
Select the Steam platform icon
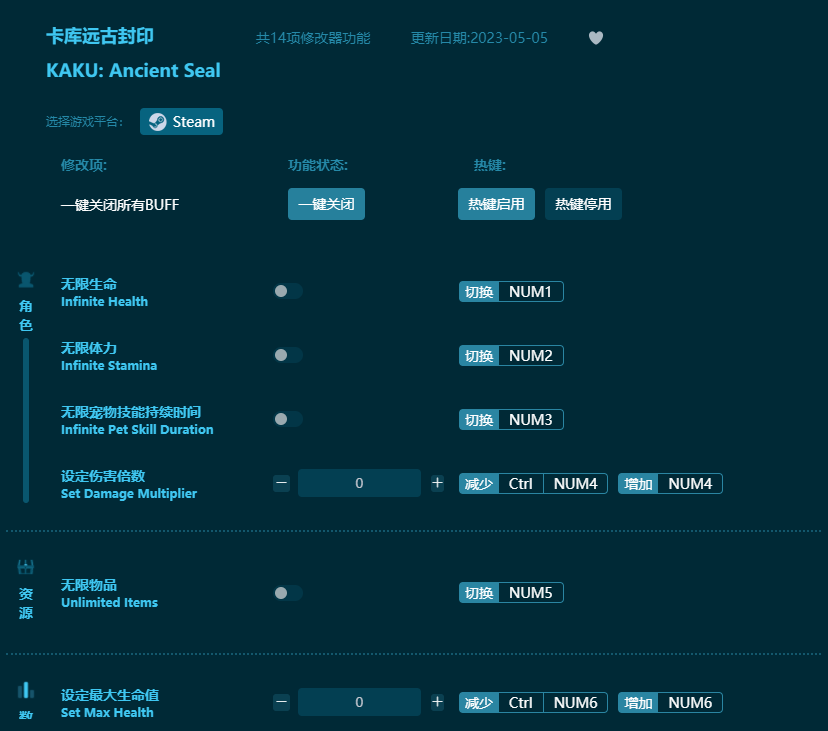(159, 121)
